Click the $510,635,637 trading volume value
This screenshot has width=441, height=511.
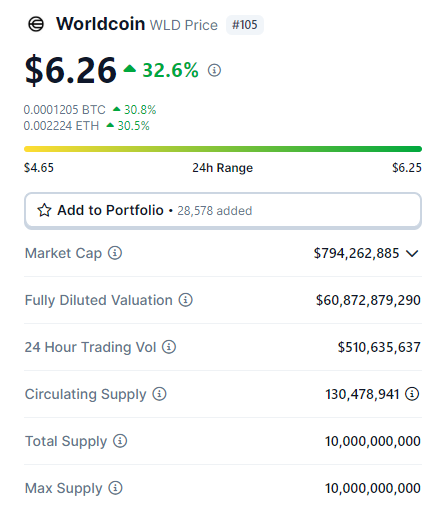(x=379, y=347)
